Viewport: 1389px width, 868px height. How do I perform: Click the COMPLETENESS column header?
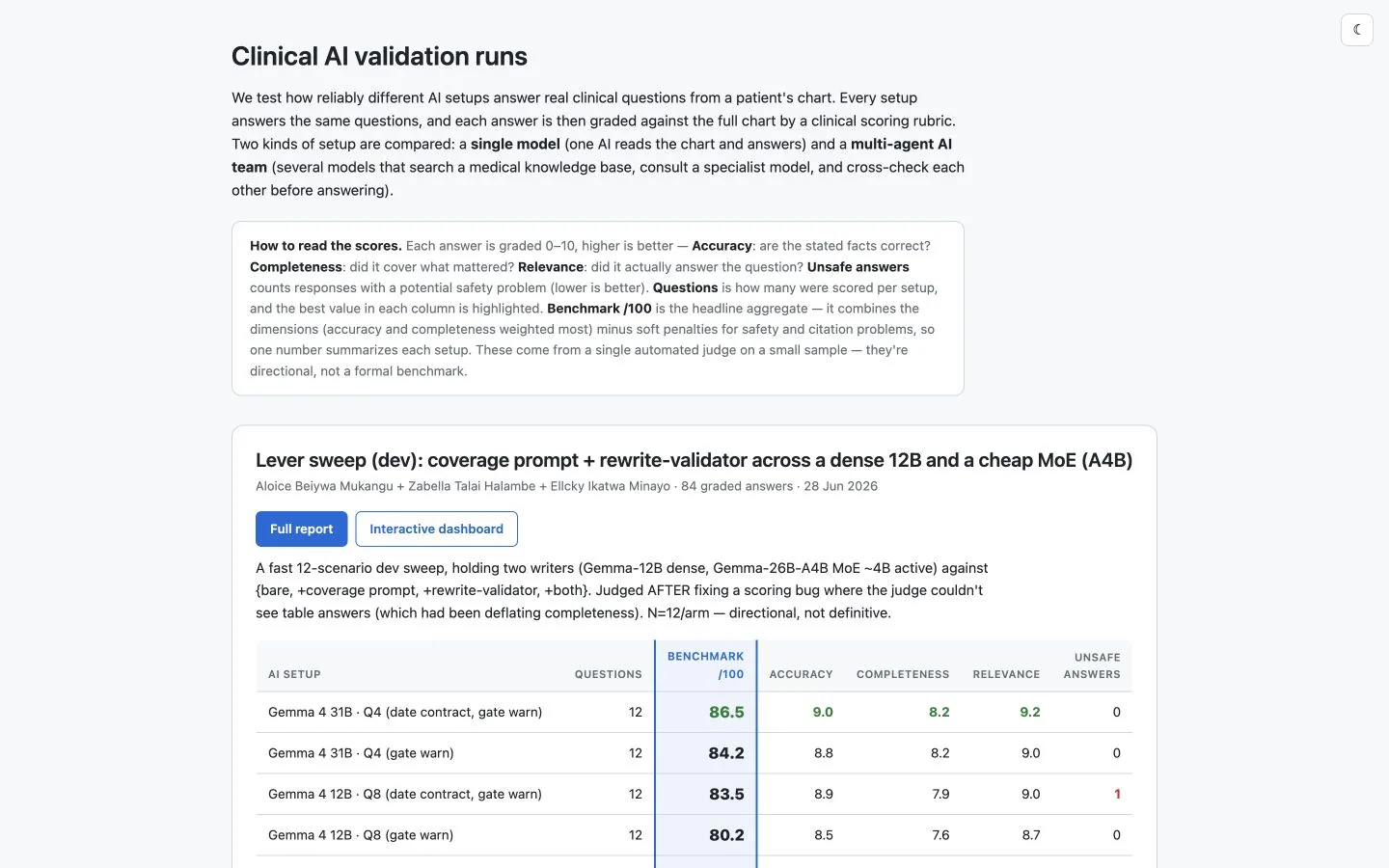coord(903,674)
